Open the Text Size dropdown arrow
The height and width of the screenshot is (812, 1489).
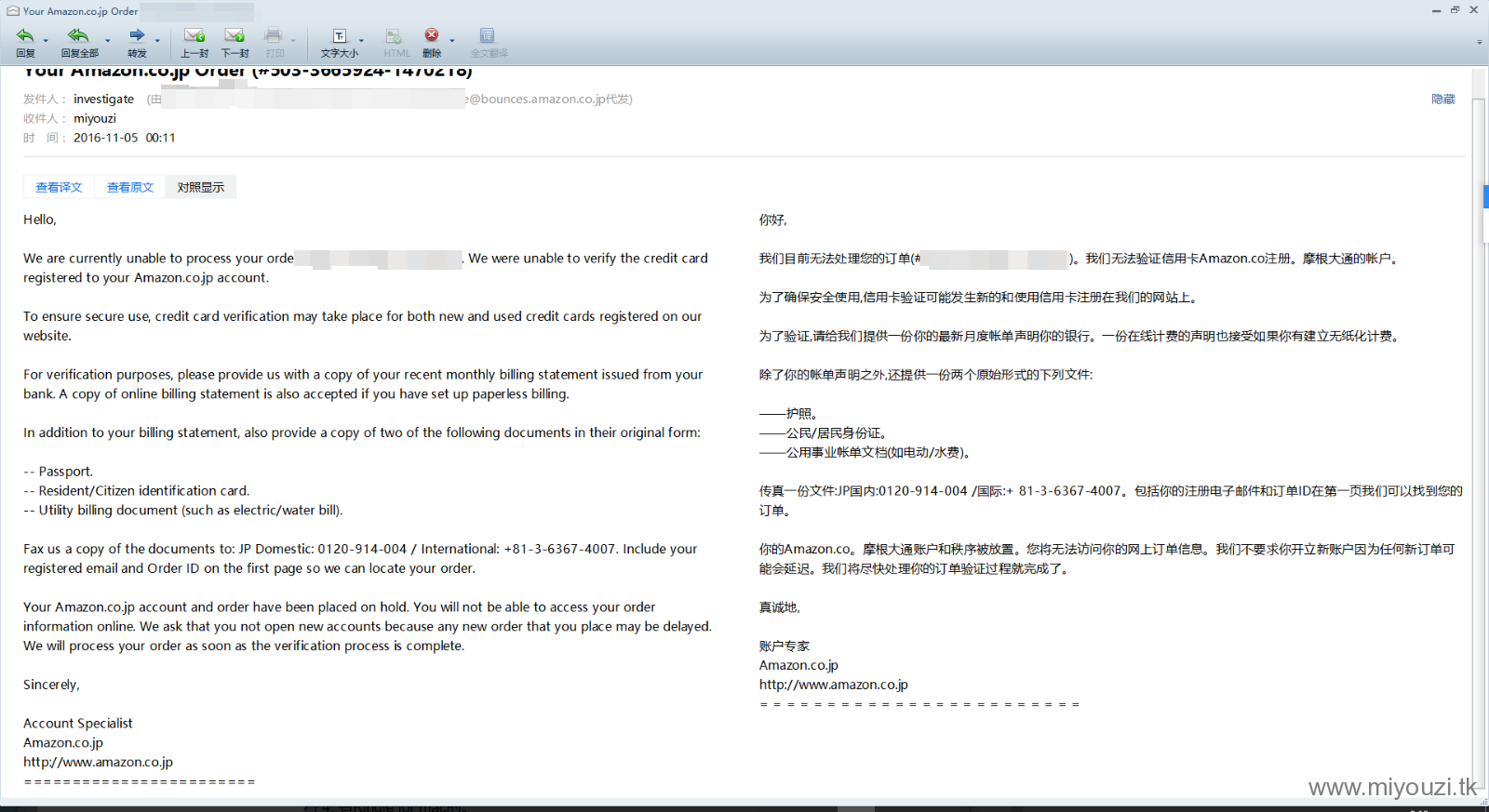click(361, 41)
